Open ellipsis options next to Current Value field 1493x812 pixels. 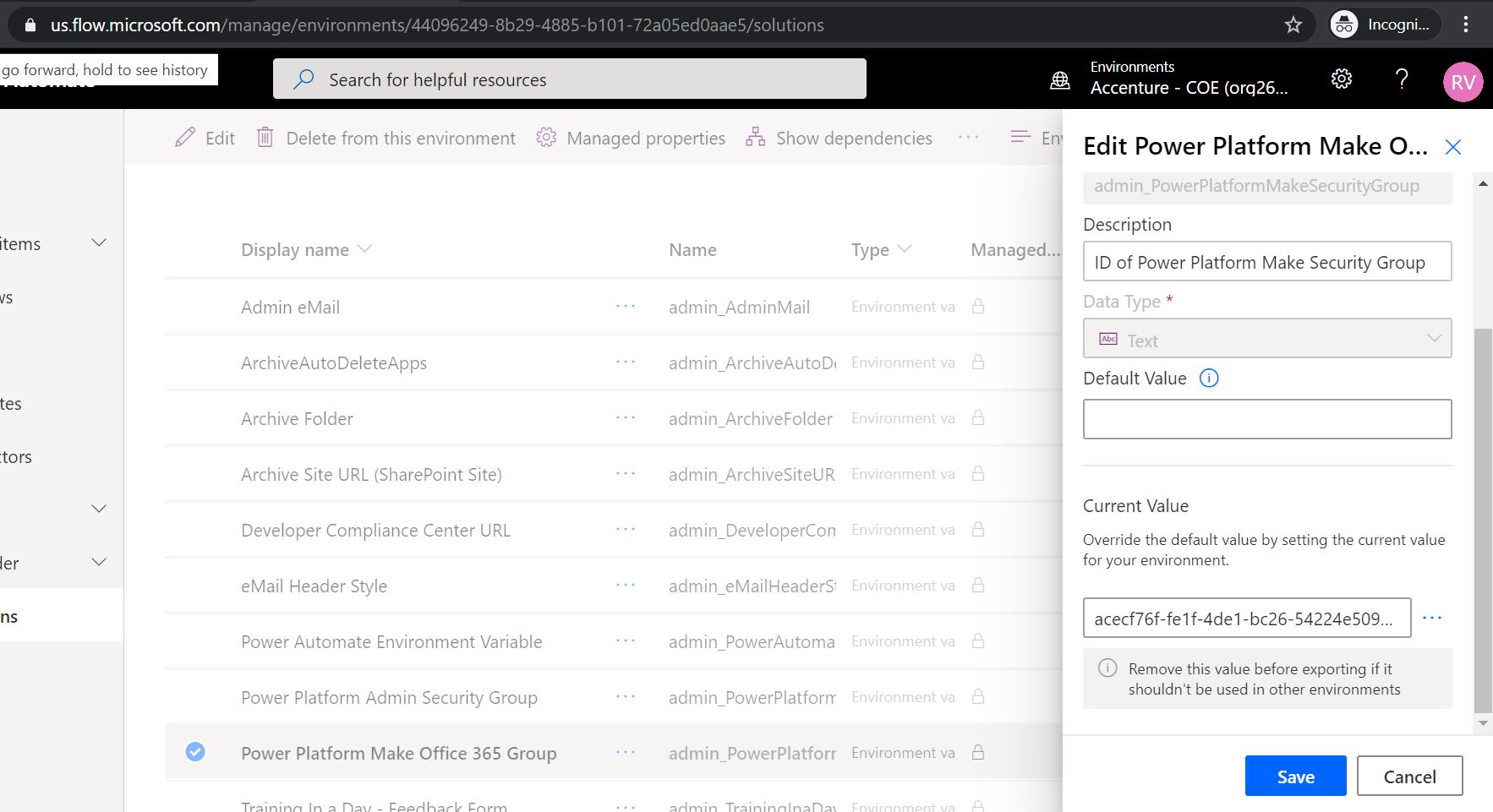tap(1433, 617)
